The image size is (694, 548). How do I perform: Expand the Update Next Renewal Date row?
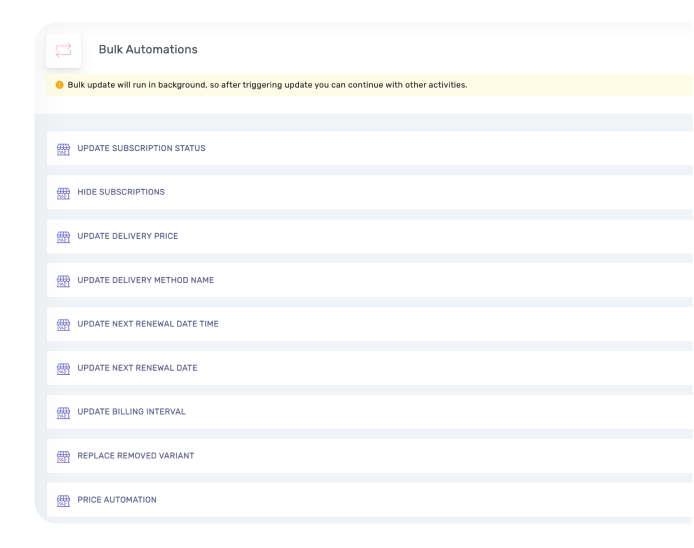click(137, 368)
